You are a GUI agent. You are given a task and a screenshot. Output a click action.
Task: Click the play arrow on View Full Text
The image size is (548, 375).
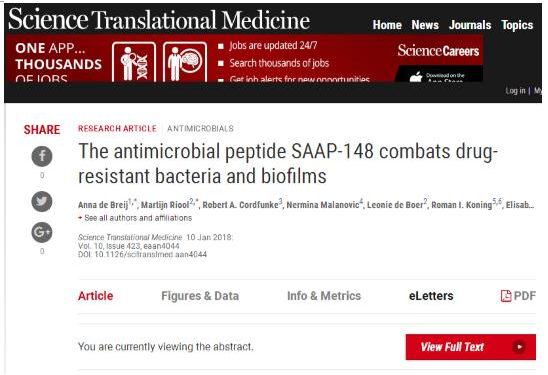pyautogui.click(x=519, y=347)
